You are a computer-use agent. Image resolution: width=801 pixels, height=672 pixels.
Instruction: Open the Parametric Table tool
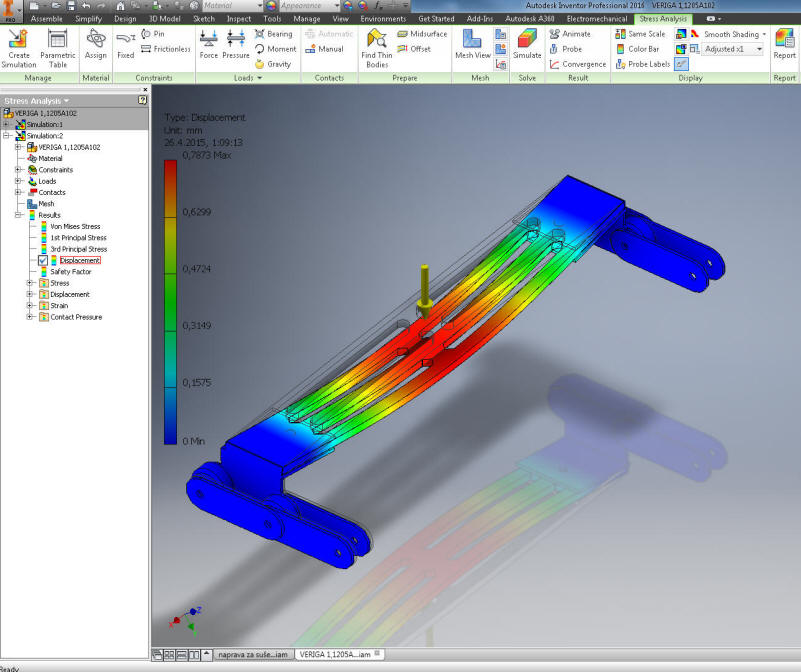[x=57, y=46]
